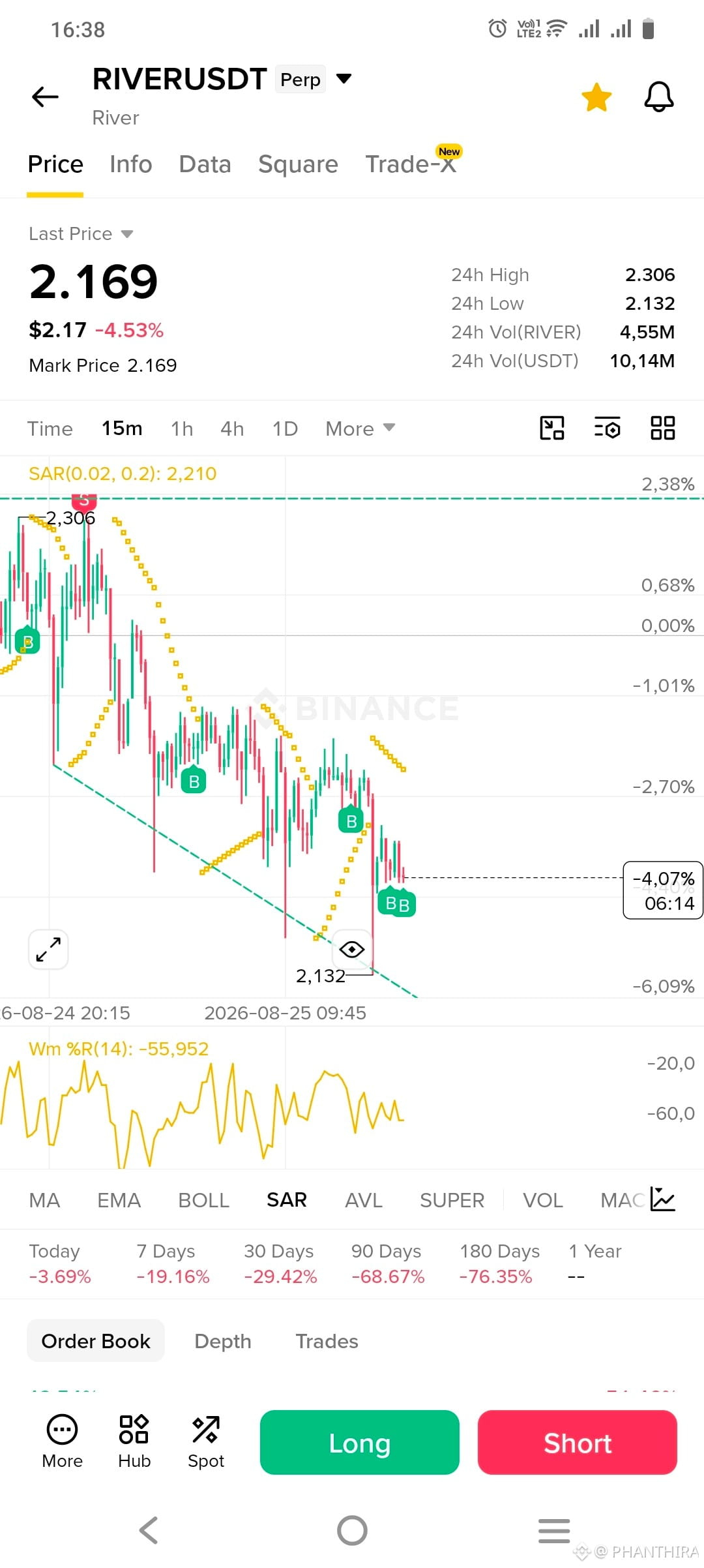Open the More options icon
This screenshot has width=704, height=1568.
pos(63,1442)
